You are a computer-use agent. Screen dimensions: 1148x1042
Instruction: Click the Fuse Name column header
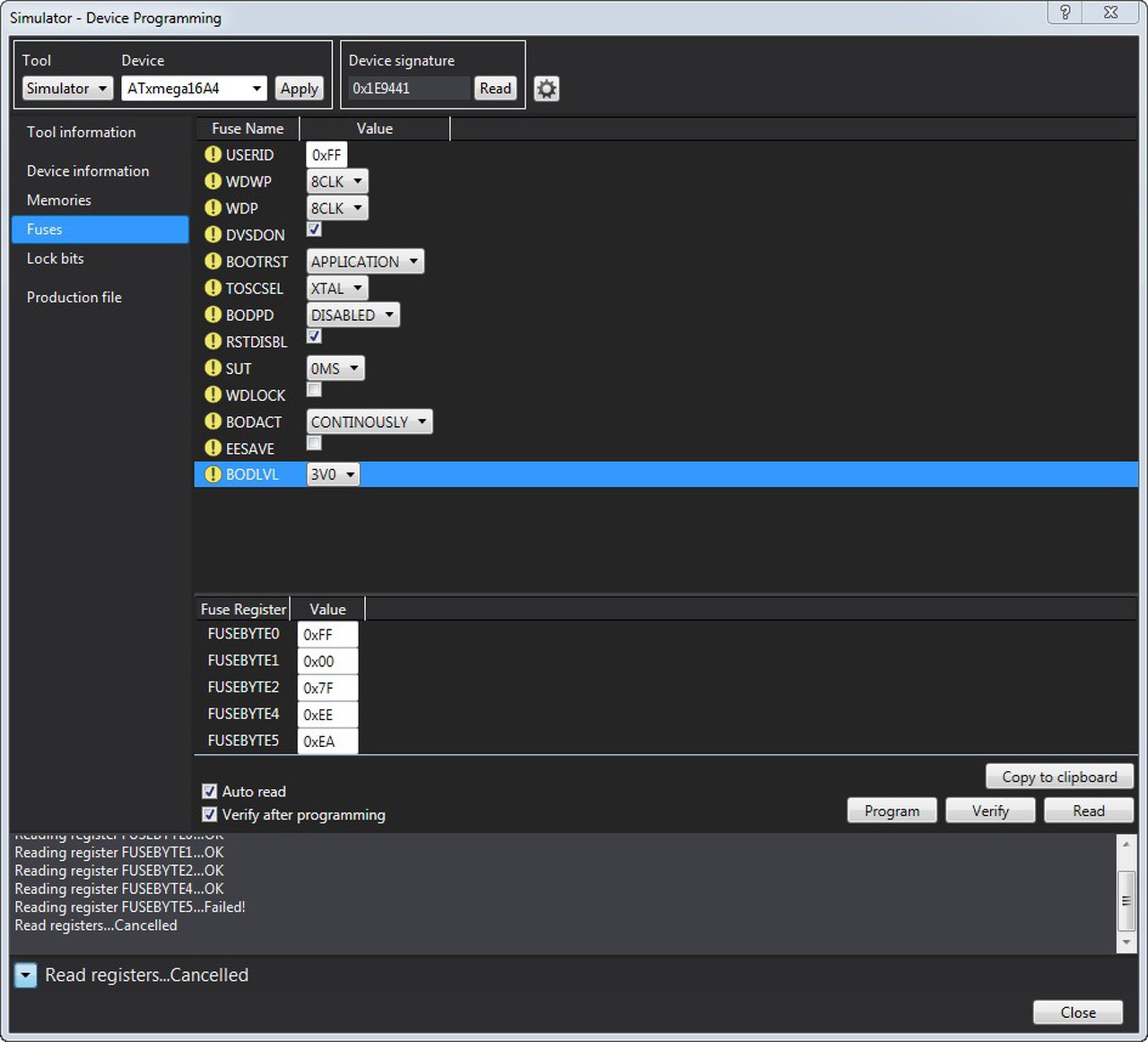248,128
